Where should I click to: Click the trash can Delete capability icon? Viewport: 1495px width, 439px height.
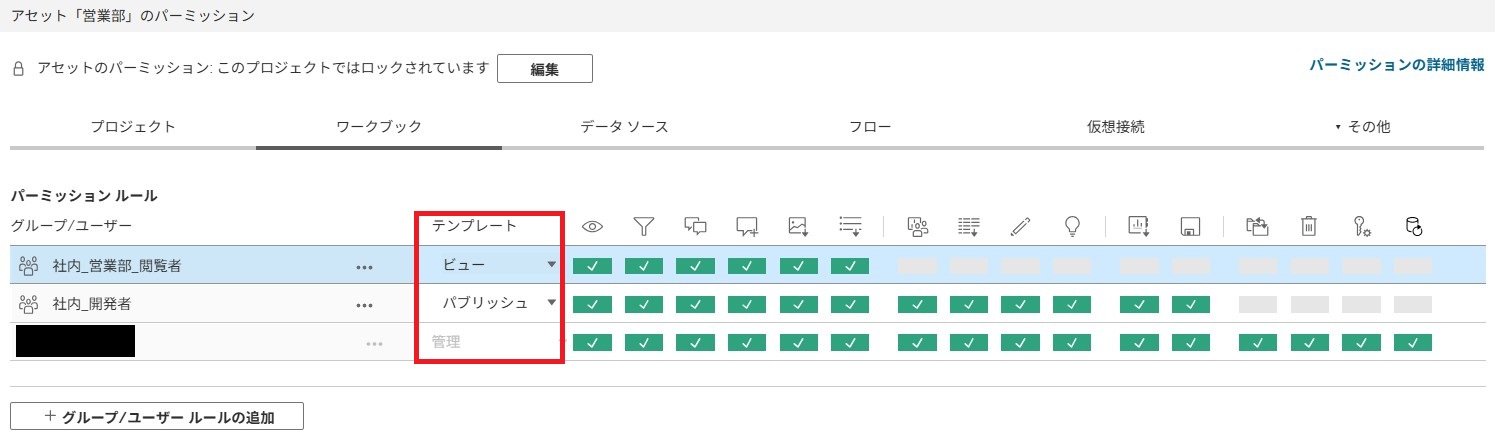click(1308, 227)
